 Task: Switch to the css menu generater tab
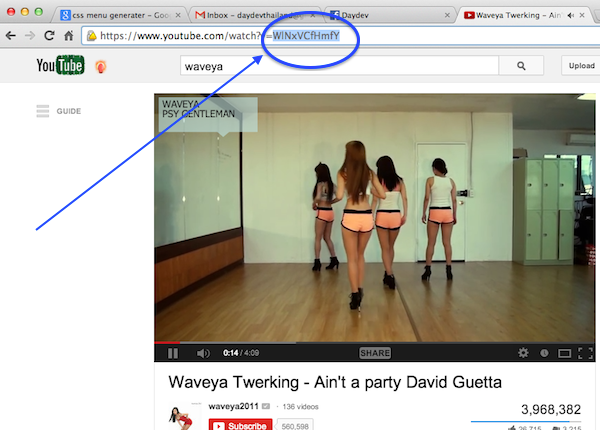(120, 15)
